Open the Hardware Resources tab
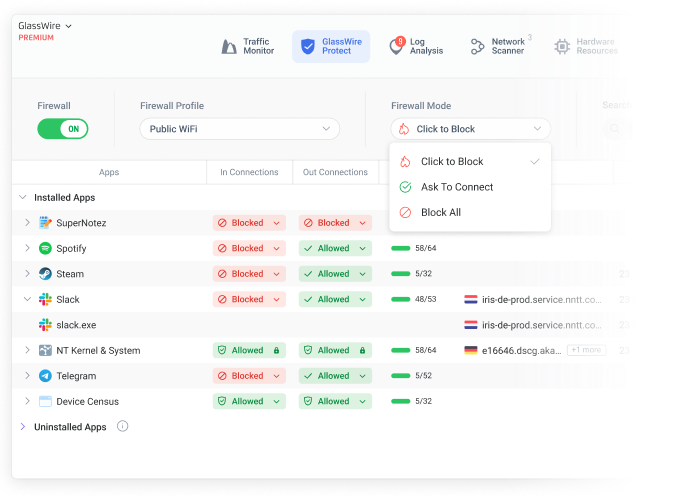This screenshot has height=496, width=680. (x=585, y=46)
